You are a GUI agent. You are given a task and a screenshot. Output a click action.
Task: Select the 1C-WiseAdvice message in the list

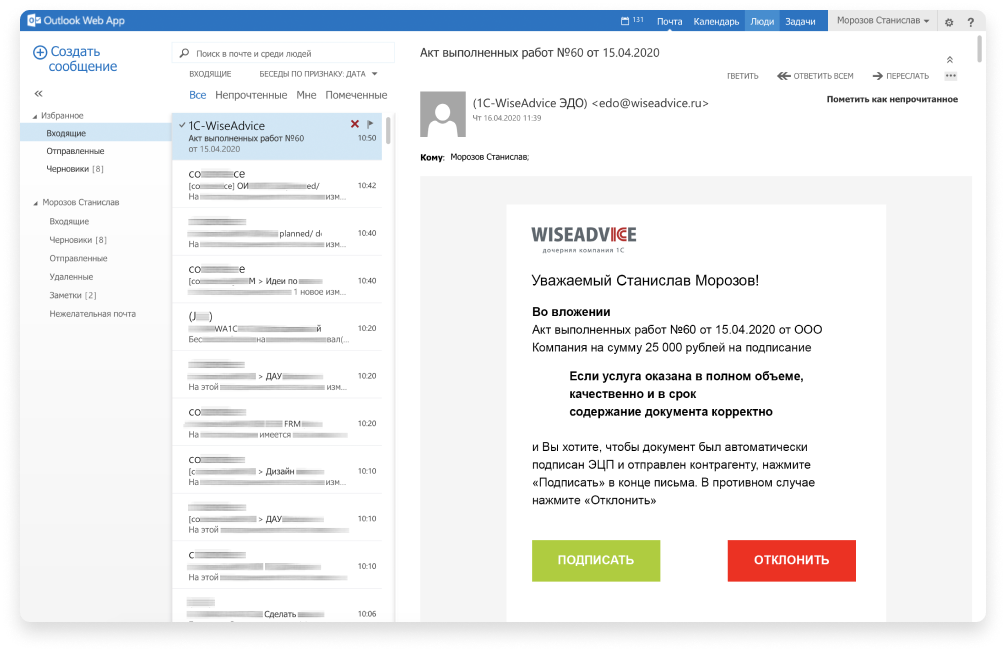(x=277, y=137)
